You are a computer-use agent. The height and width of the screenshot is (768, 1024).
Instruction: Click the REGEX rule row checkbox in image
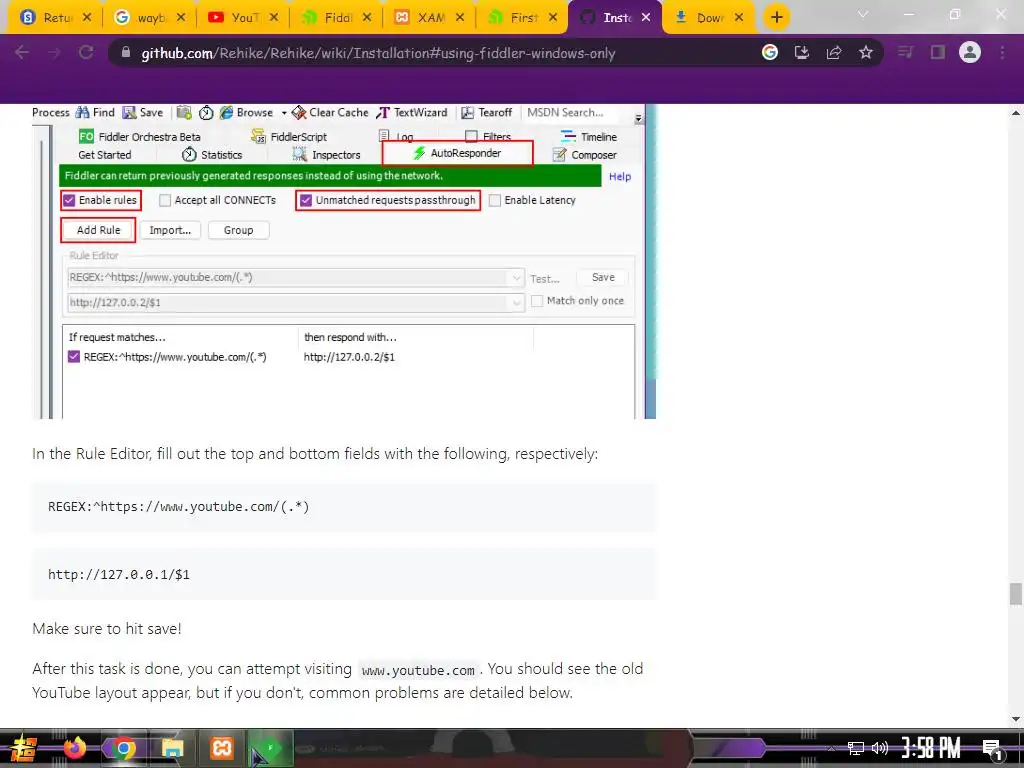click(x=74, y=357)
